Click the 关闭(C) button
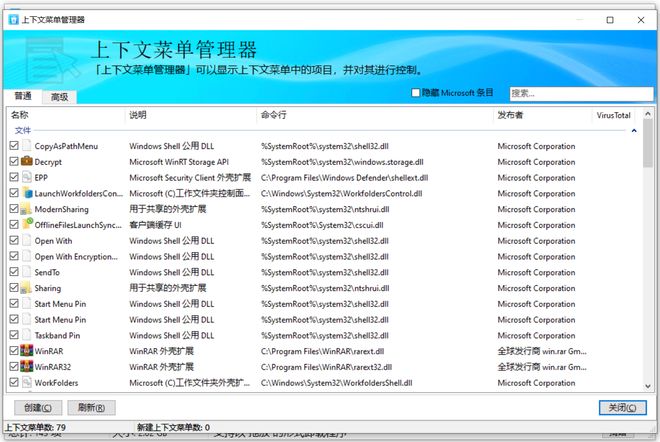Image resolution: width=660 pixels, height=442 pixels. tap(623, 407)
